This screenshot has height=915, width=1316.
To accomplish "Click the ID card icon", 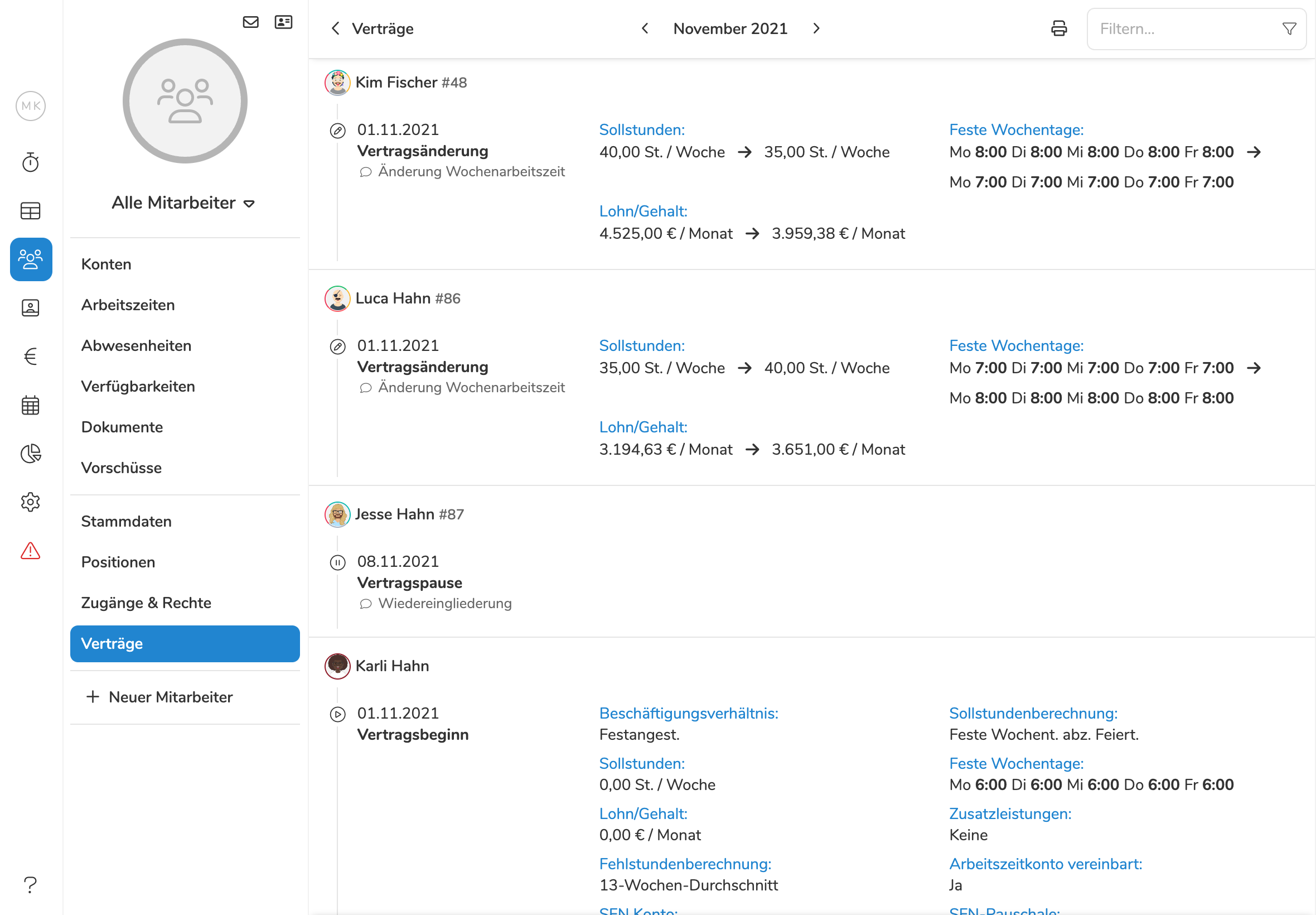I will (283, 22).
